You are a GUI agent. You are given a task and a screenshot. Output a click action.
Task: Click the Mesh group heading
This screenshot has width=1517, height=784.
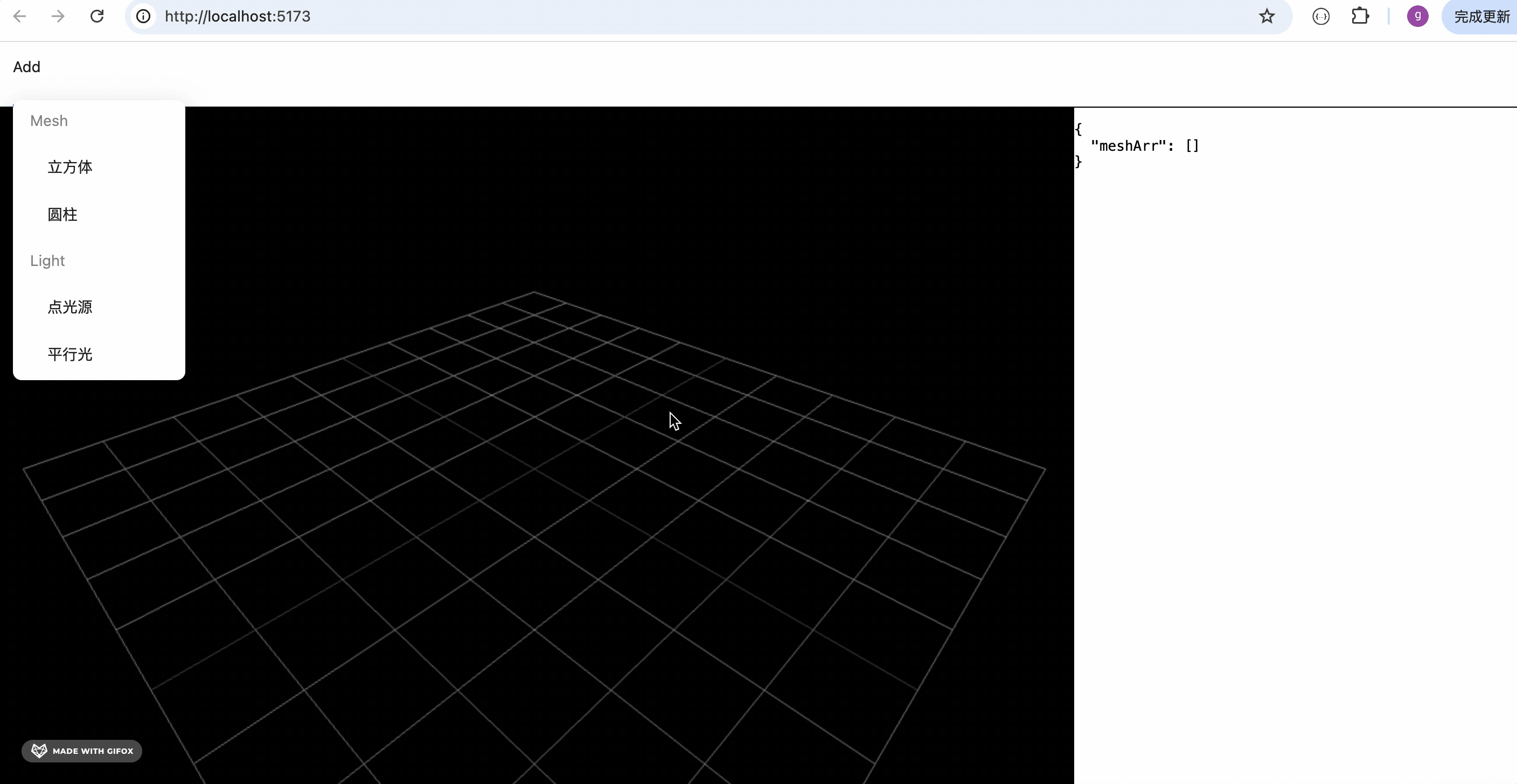point(49,121)
